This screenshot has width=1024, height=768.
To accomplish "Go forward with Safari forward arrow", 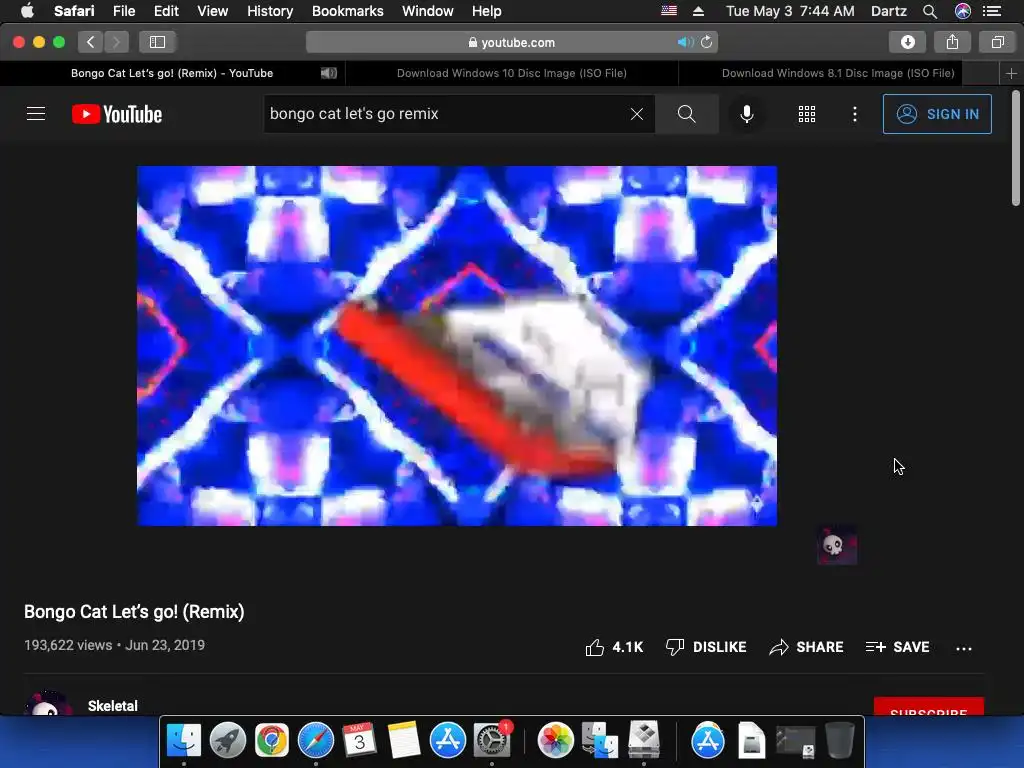I will 116,42.
